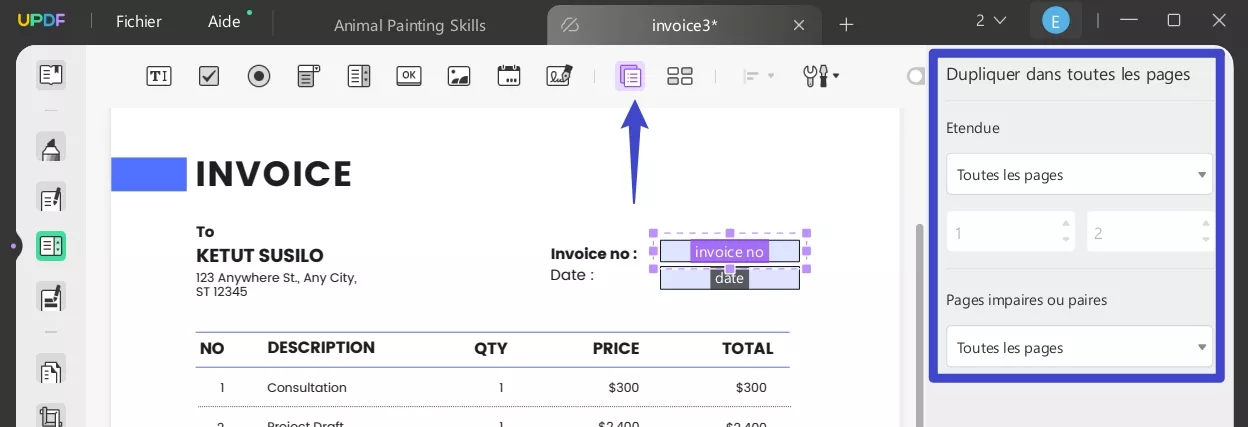Open the Reader mode in sidebar
The width and height of the screenshot is (1248, 427).
[51, 75]
